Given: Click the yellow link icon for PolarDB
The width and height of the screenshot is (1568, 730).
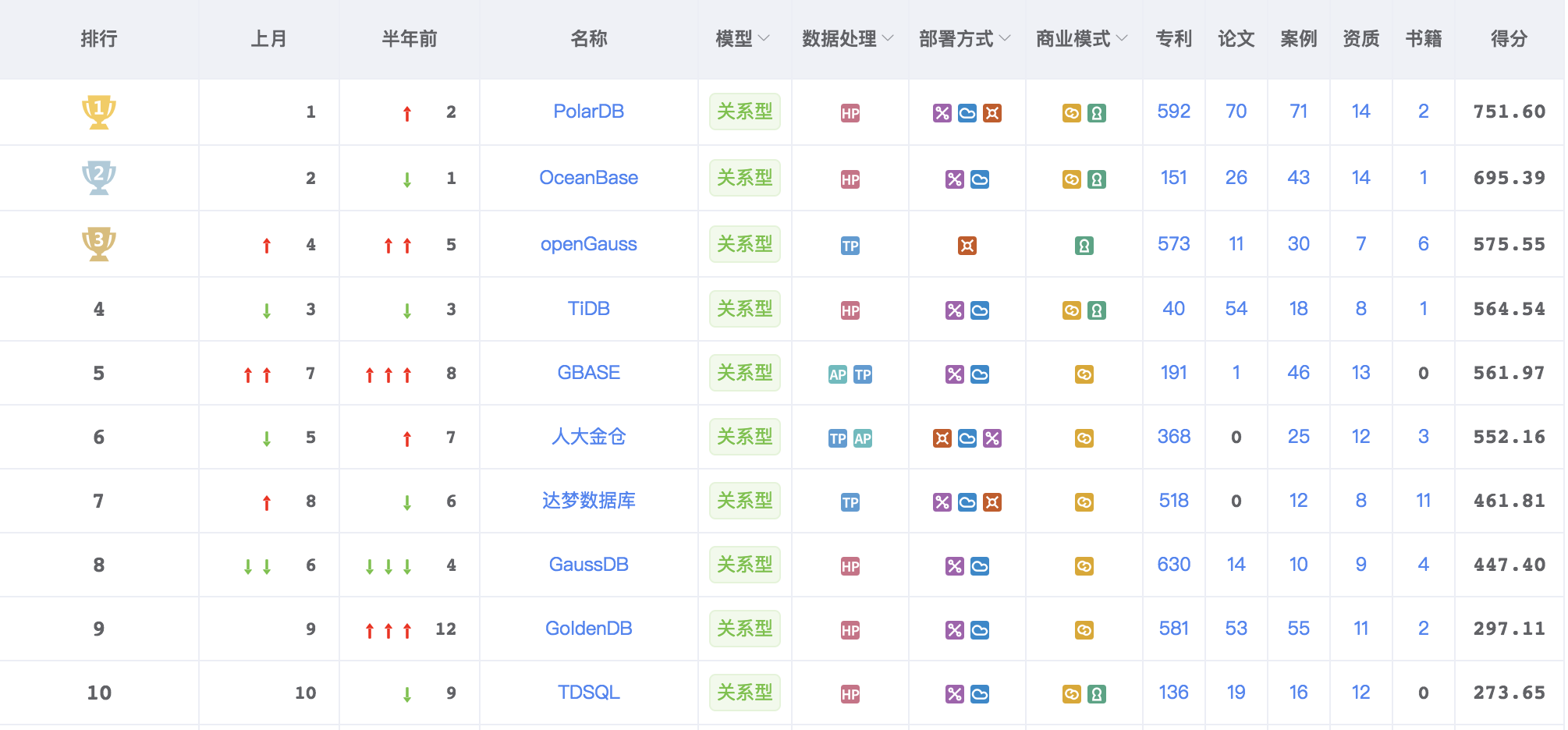Looking at the screenshot, I should [x=1072, y=113].
